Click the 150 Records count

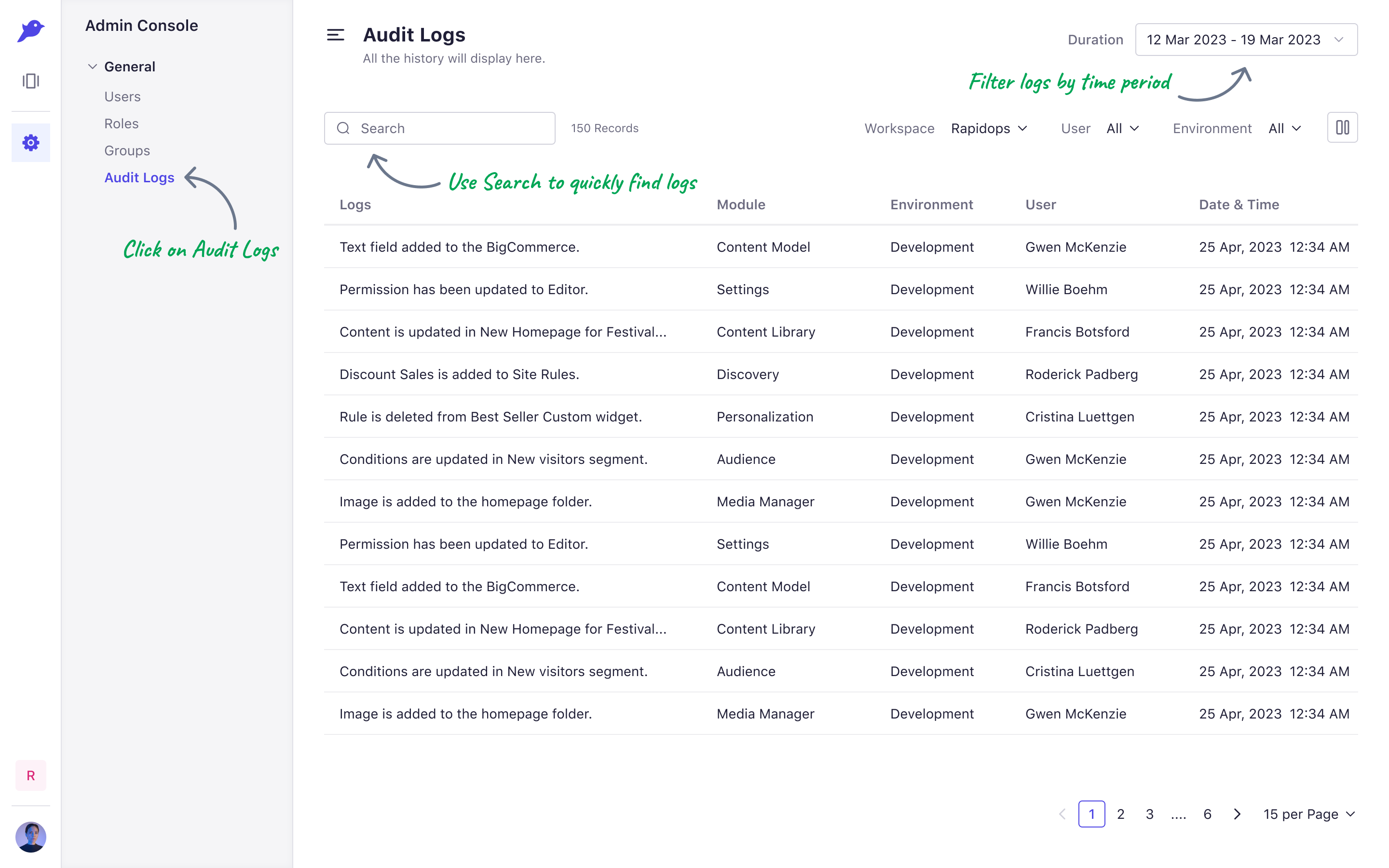point(604,128)
